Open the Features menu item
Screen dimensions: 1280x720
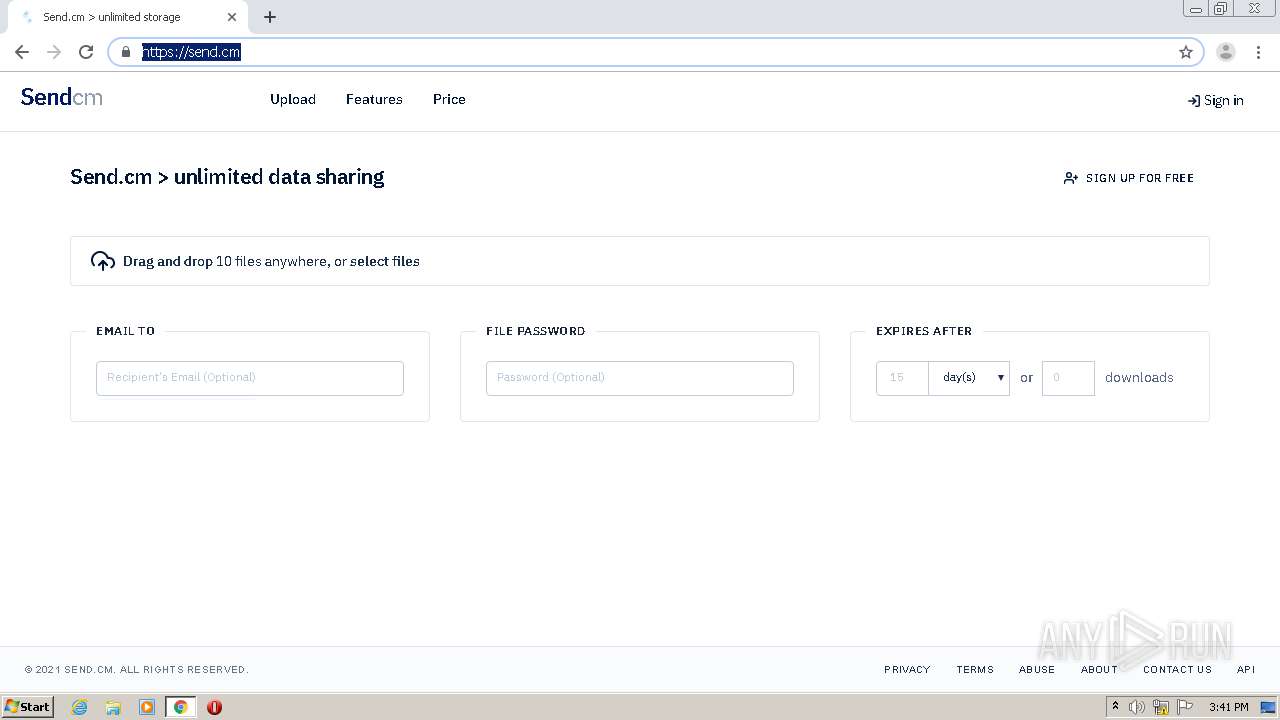click(x=374, y=99)
